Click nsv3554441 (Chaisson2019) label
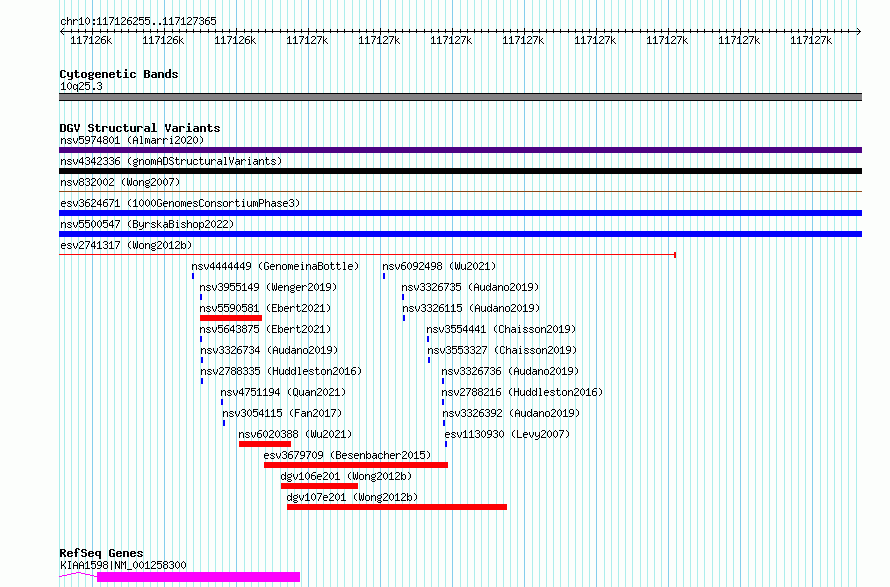This screenshot has width=890, height=587. tap(501, 329)
